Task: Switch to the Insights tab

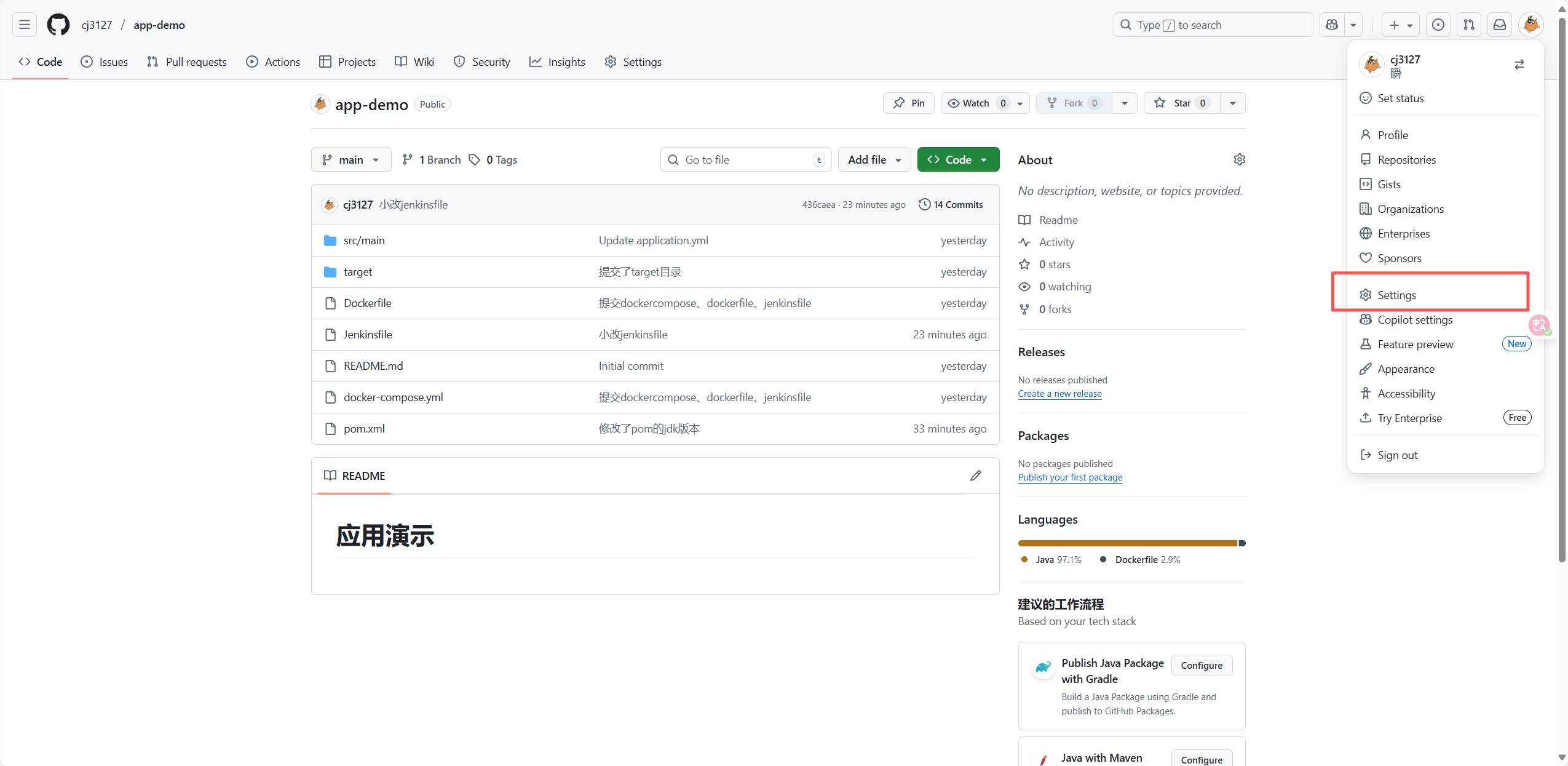Action: tap(558, 62)
